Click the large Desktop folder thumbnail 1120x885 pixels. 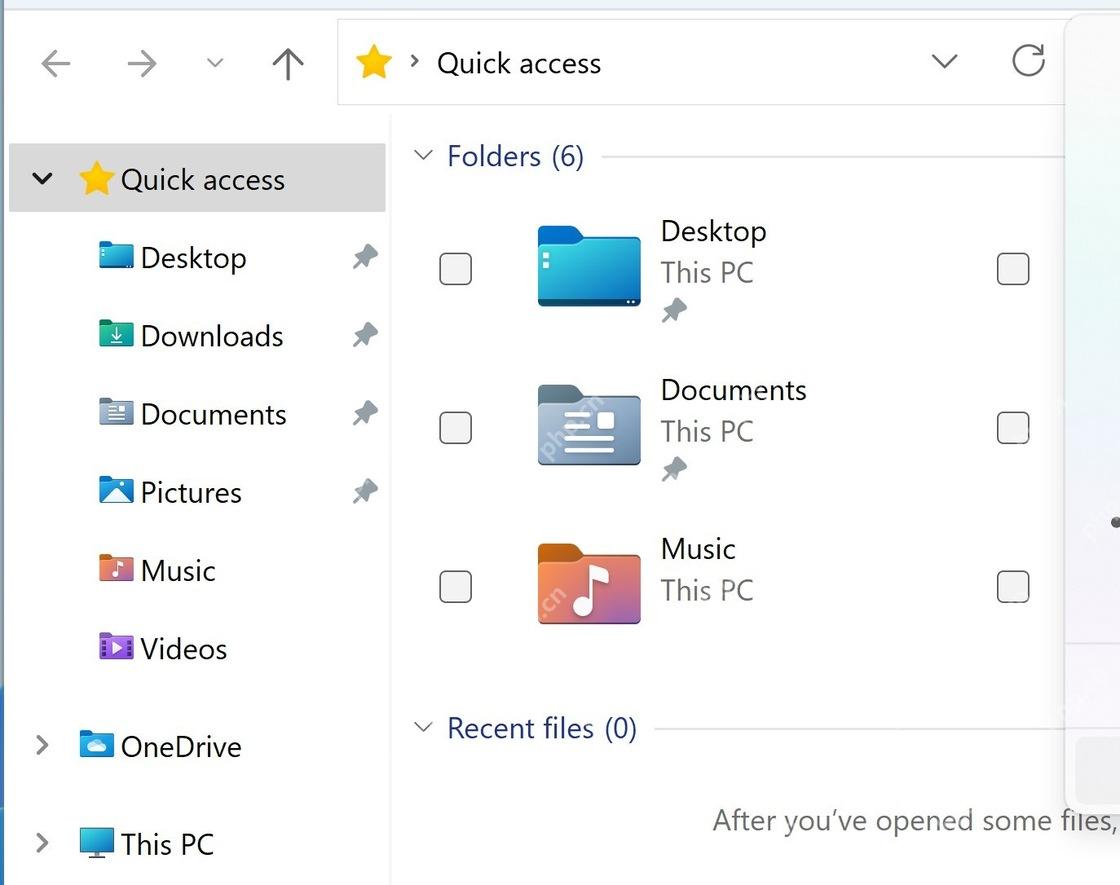[x=589, y=266]
